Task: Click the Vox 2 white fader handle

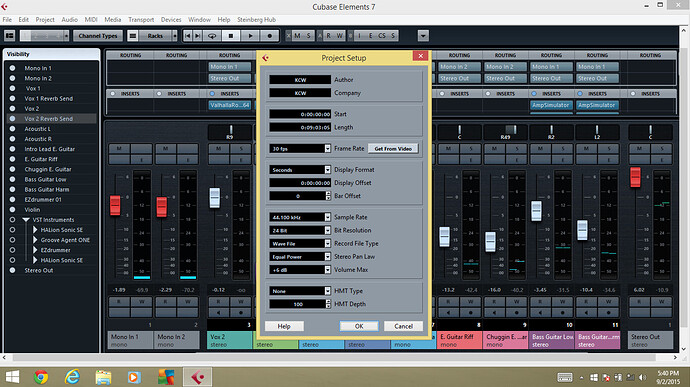Action: tap(215, 198)
